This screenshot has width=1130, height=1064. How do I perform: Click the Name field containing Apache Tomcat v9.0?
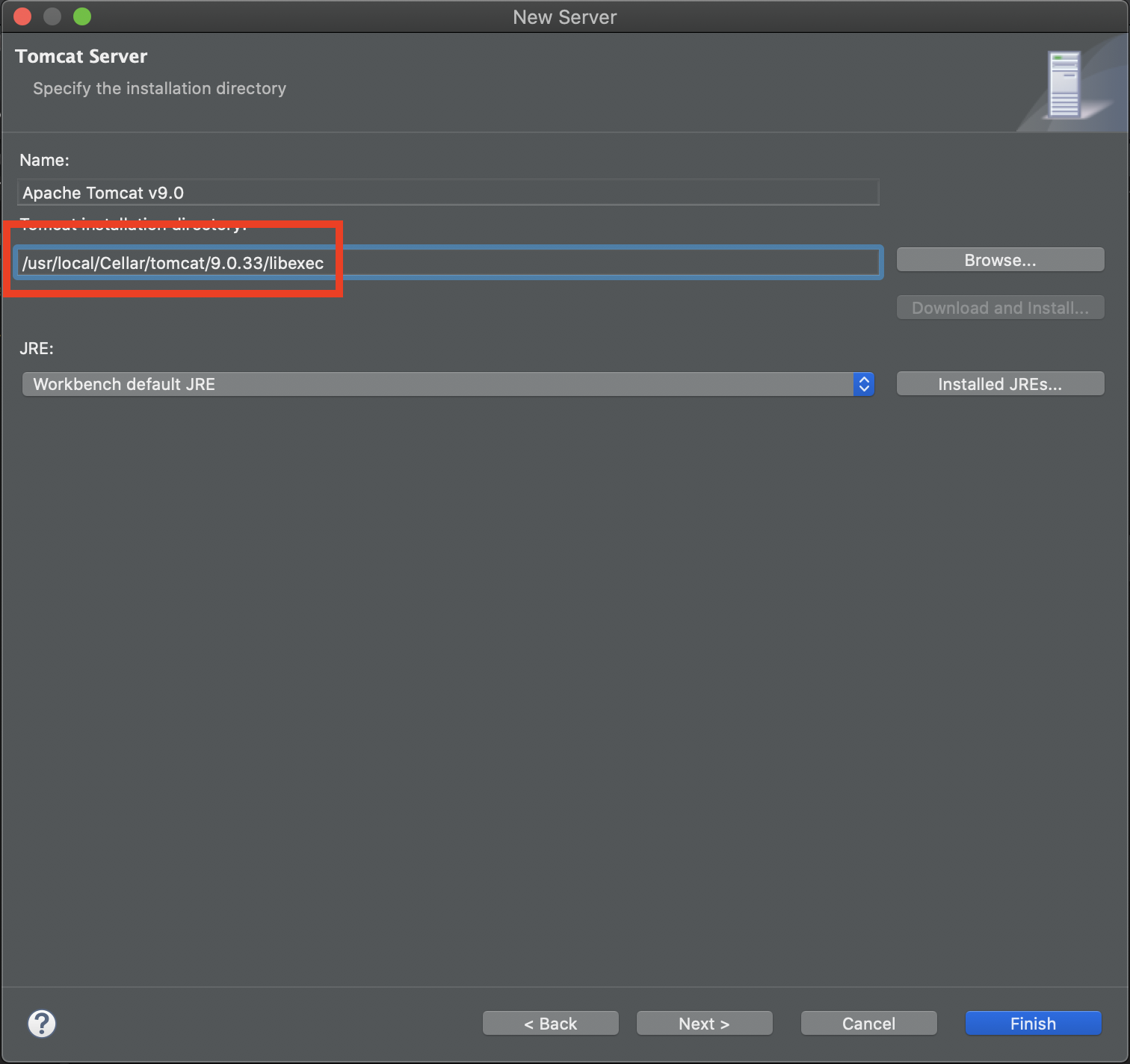tap(448, 193)
